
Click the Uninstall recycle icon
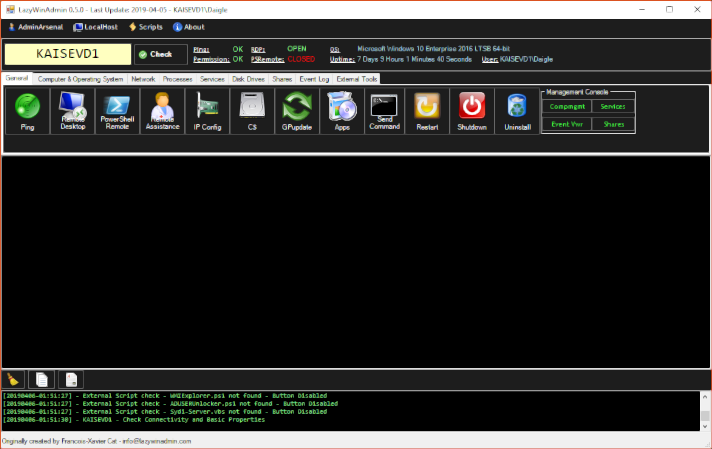(517, 111)
